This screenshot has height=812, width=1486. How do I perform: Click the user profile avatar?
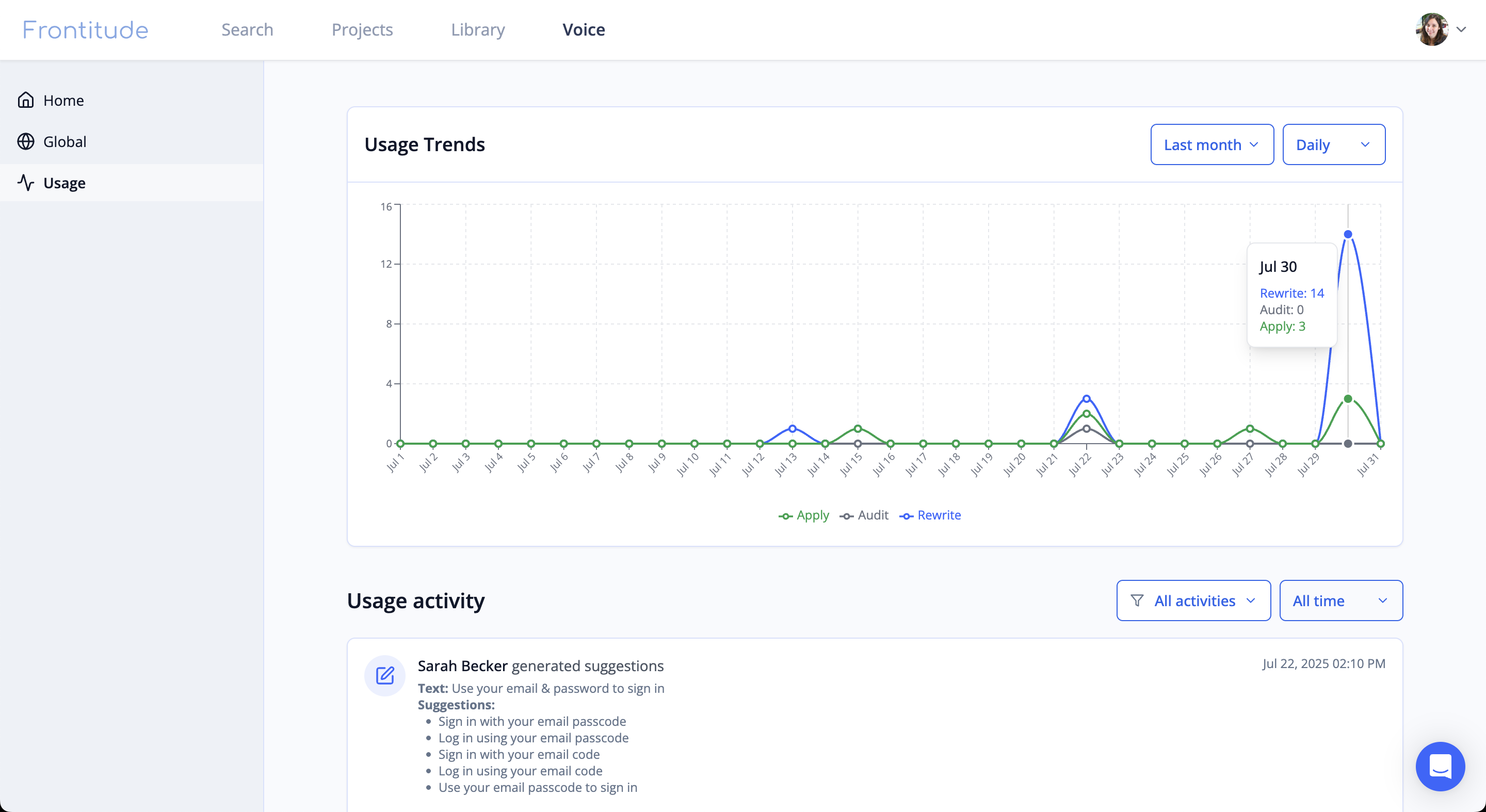click(1432, 29)
